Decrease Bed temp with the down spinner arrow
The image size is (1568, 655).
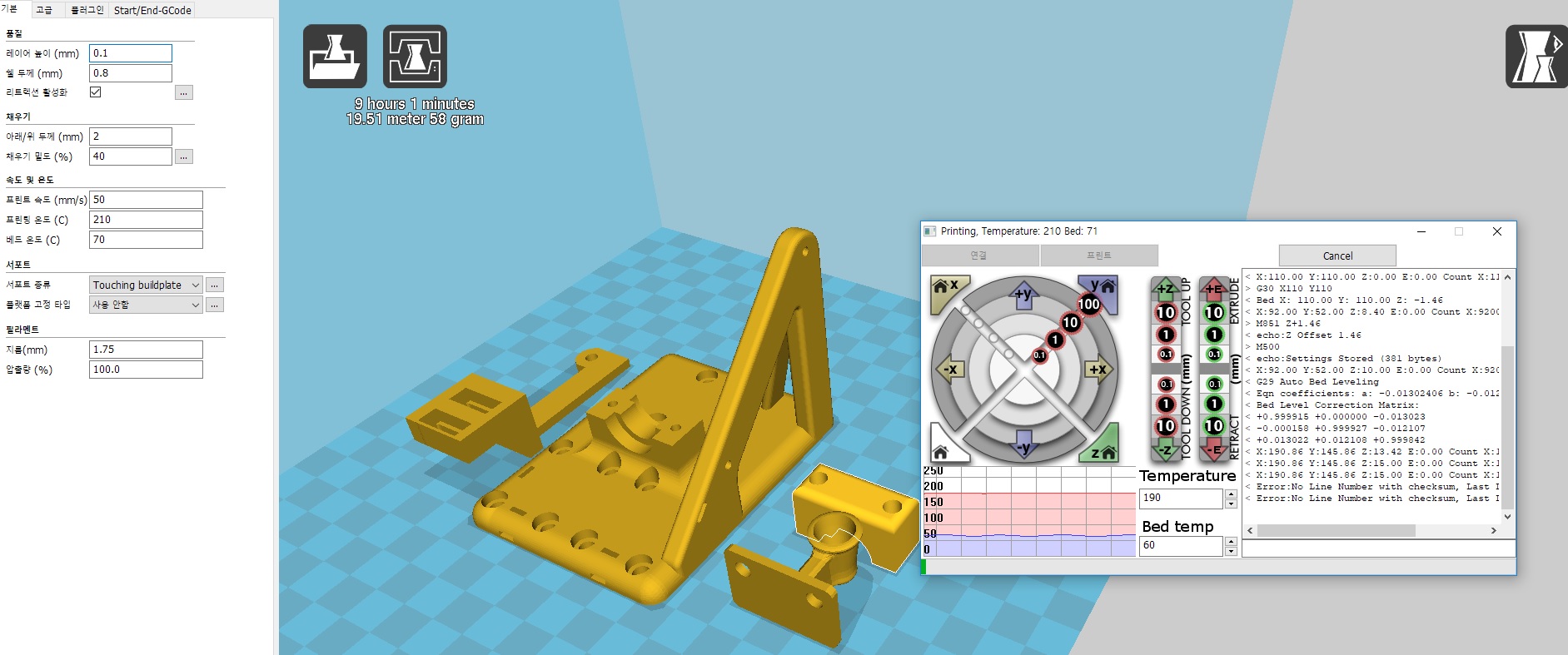1231,551
